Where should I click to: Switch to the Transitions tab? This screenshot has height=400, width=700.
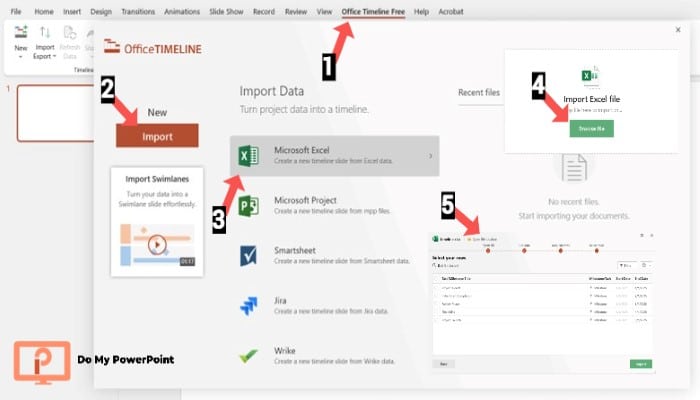tap(138, 12)
